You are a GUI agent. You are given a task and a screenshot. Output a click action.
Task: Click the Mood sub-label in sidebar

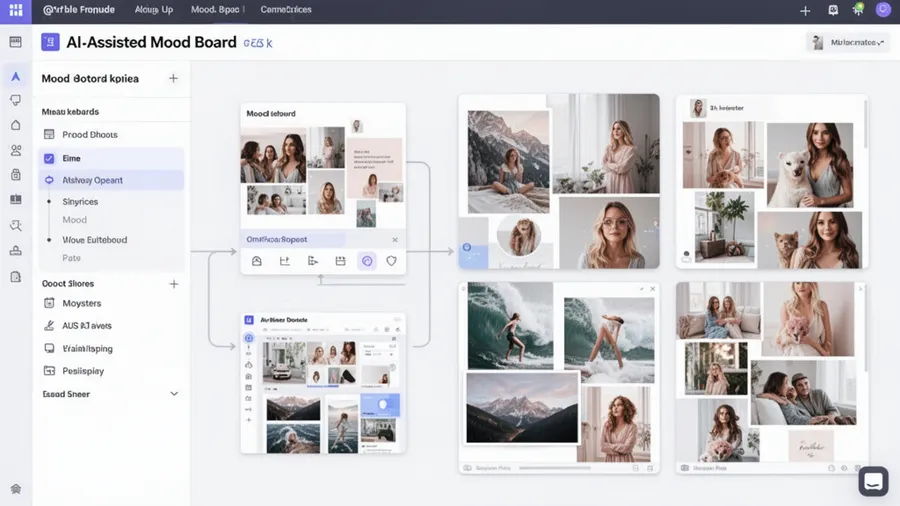[75, 220]
